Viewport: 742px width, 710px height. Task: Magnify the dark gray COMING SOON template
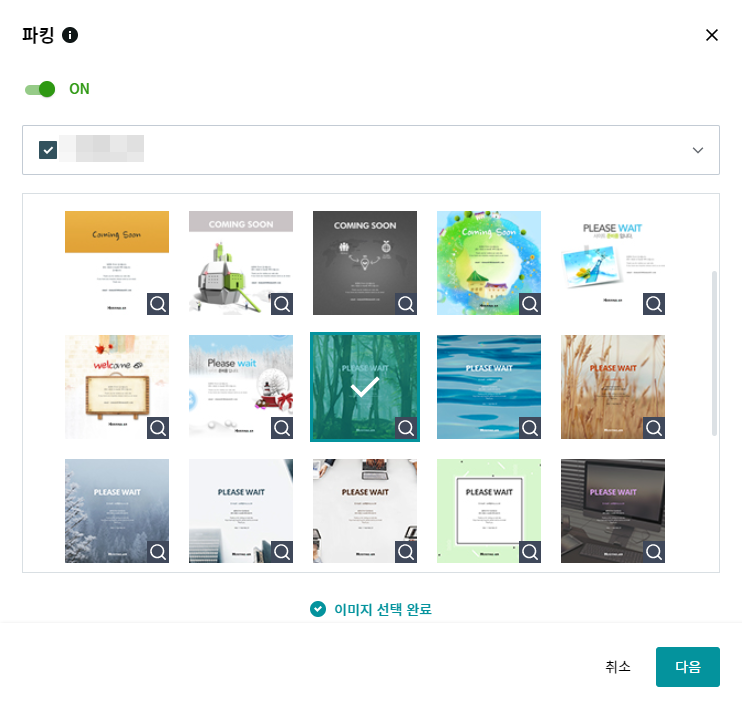[x=406, y=304]
